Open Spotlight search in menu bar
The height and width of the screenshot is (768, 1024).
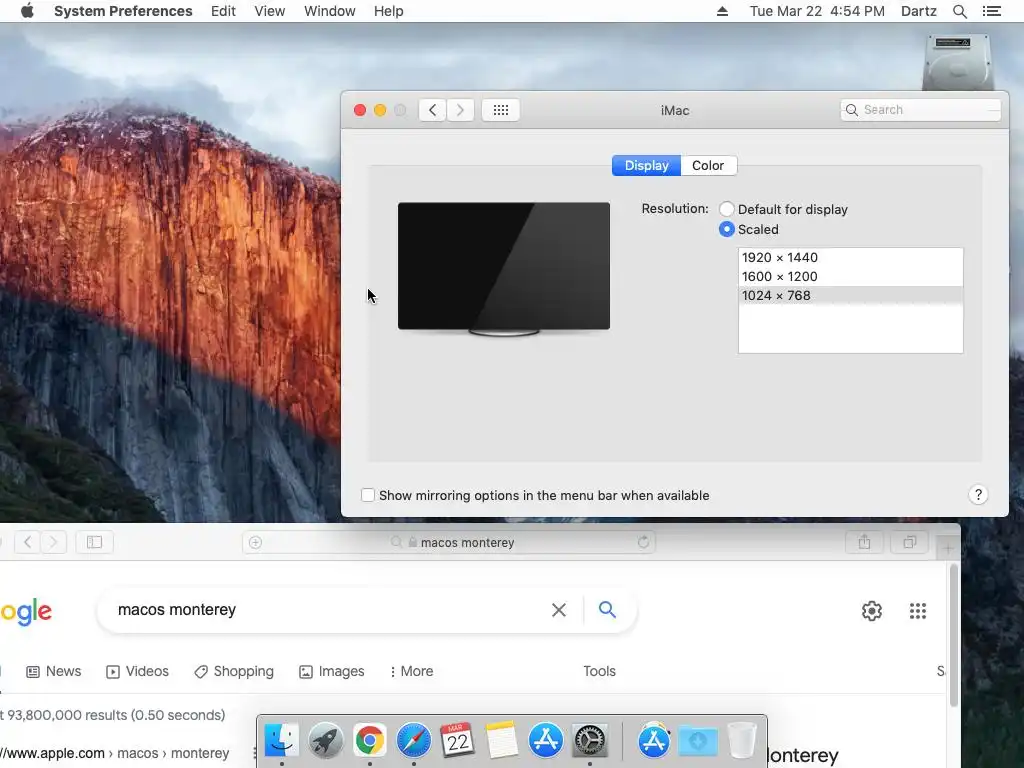960,11
